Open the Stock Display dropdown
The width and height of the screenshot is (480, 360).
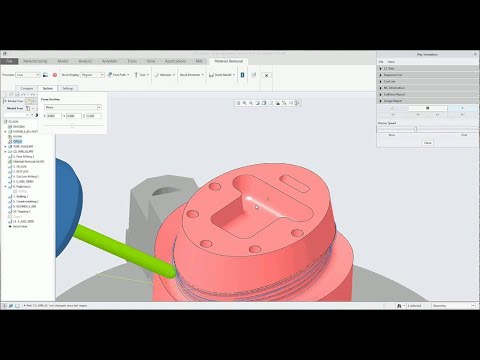93,75
